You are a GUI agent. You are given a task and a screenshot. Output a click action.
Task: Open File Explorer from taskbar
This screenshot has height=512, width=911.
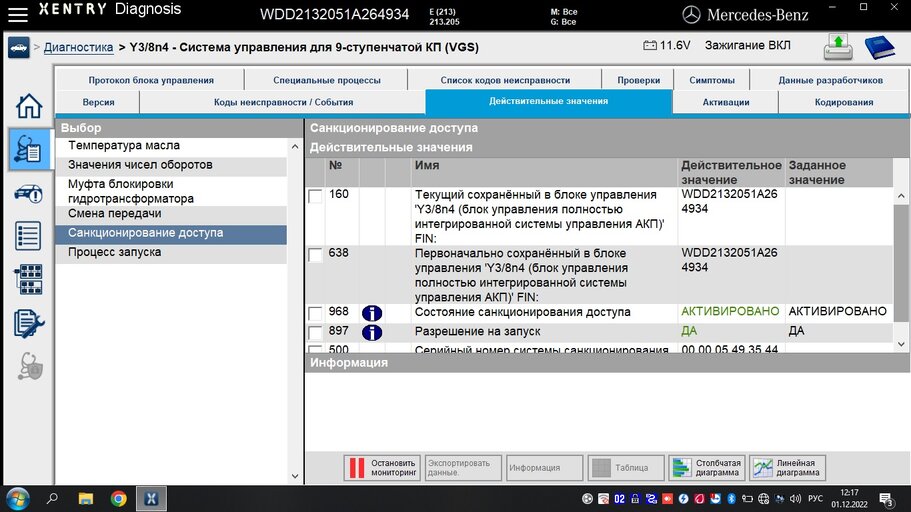click(x=86, y=499)
